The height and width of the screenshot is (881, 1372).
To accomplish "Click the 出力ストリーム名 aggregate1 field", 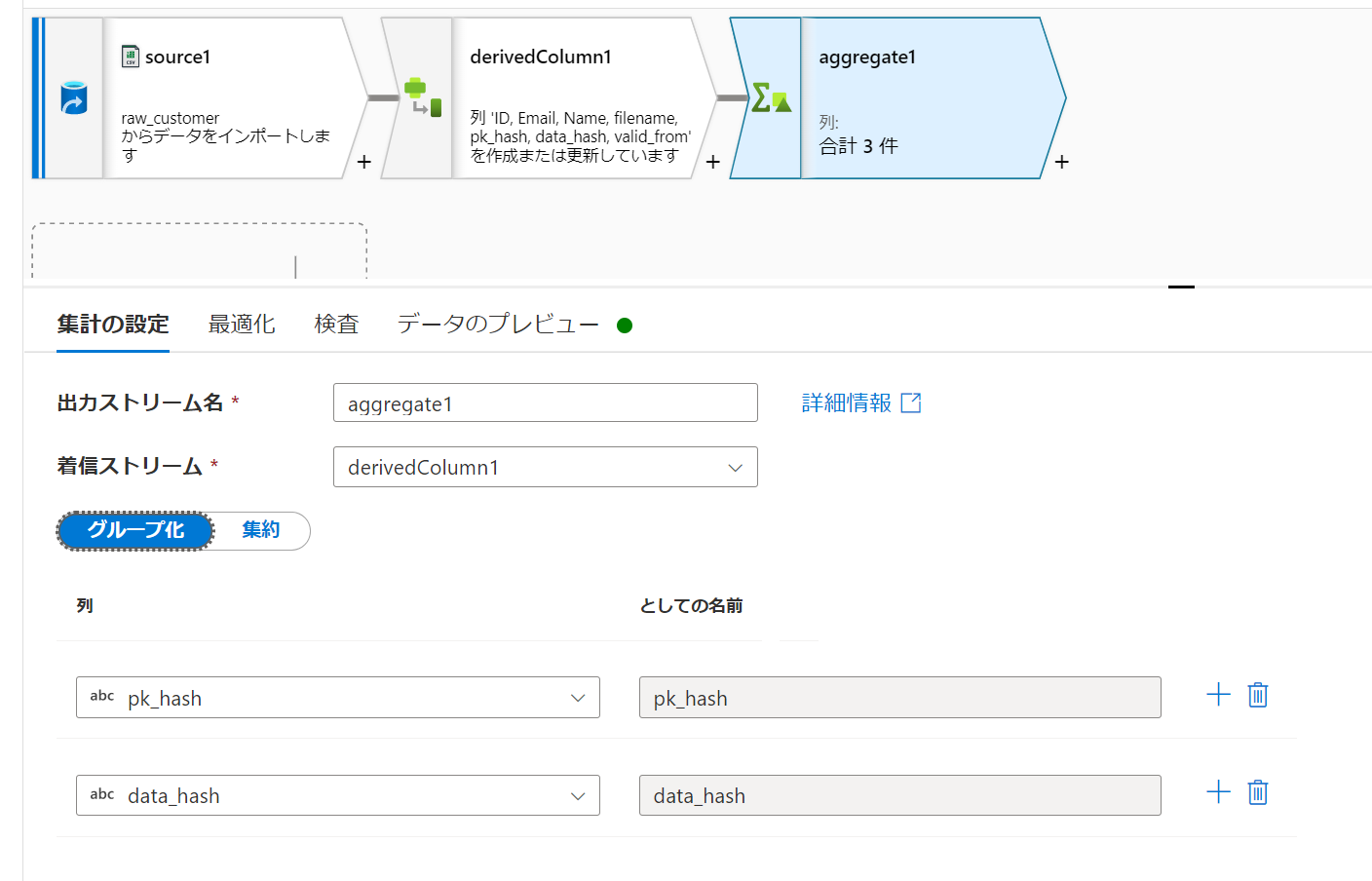I will (x=545, y=402).
